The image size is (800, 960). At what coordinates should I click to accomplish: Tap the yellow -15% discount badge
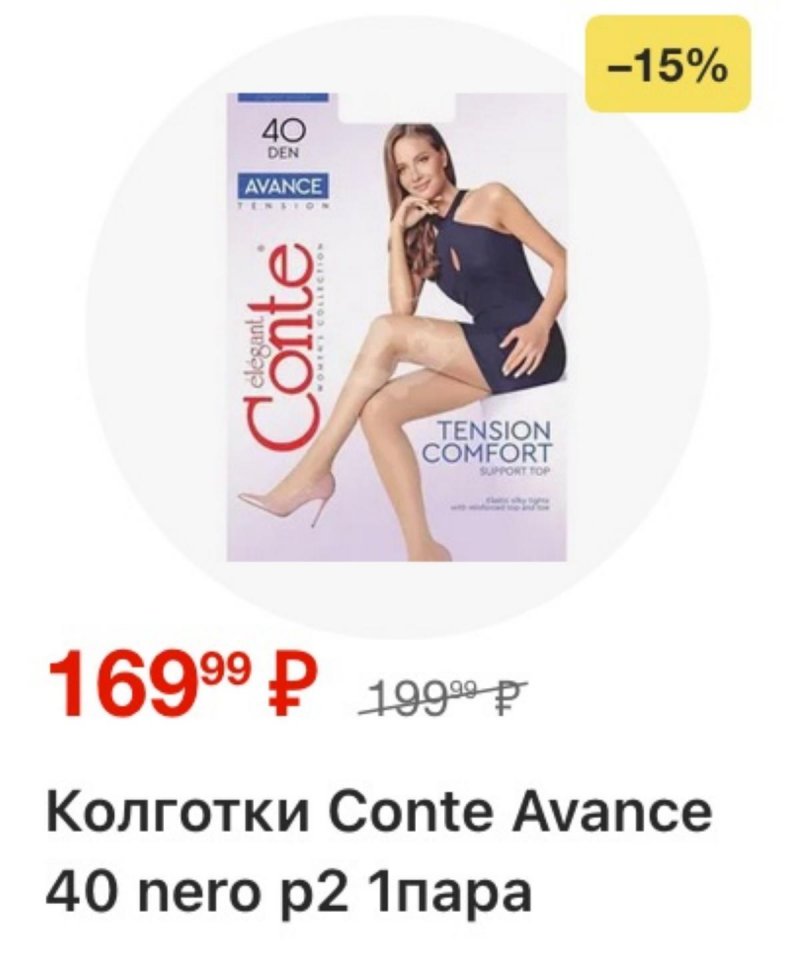pyautogui.click(x=668, y=64)
